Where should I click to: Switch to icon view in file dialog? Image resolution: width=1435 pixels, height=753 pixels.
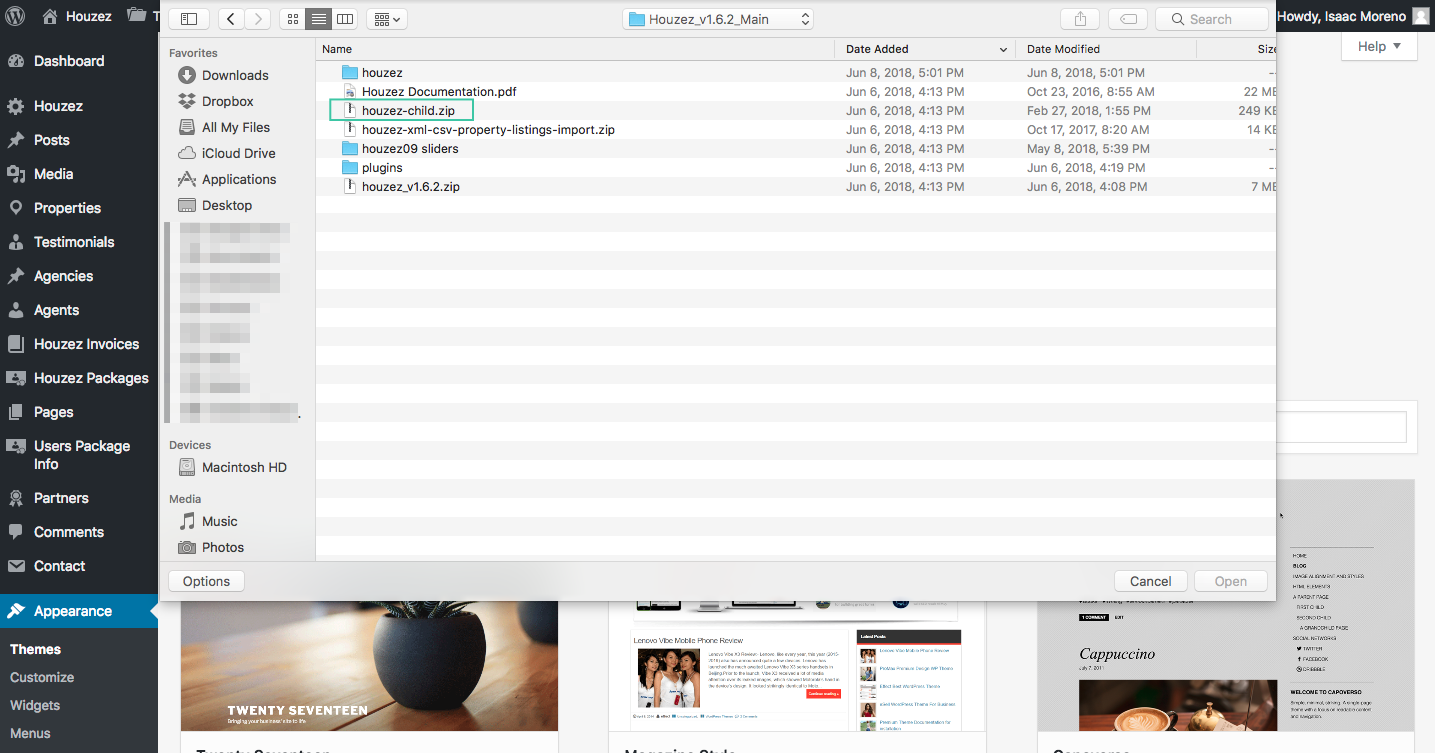tap(292, 19)
